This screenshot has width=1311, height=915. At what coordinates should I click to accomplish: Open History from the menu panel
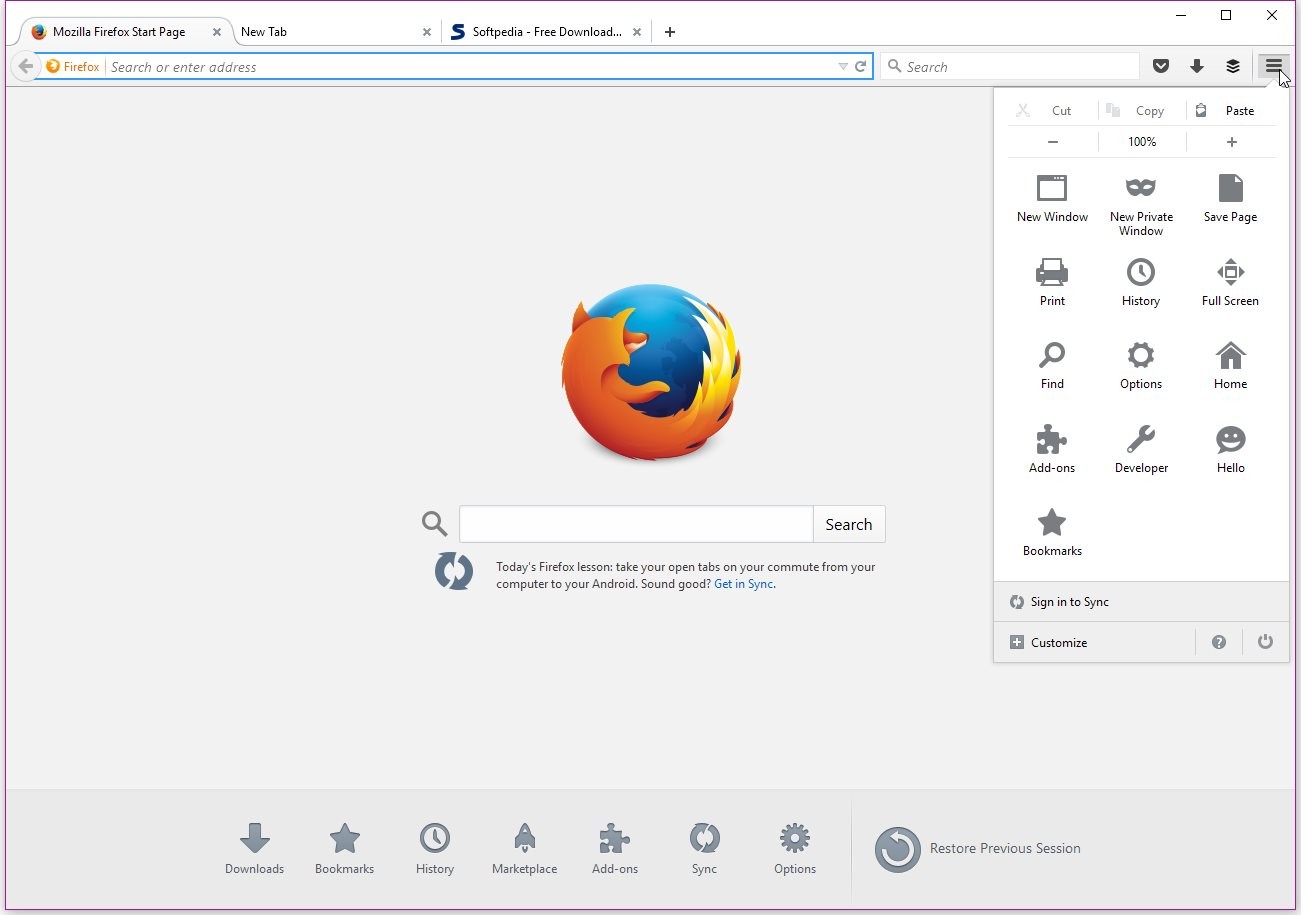click(1141, 282)
